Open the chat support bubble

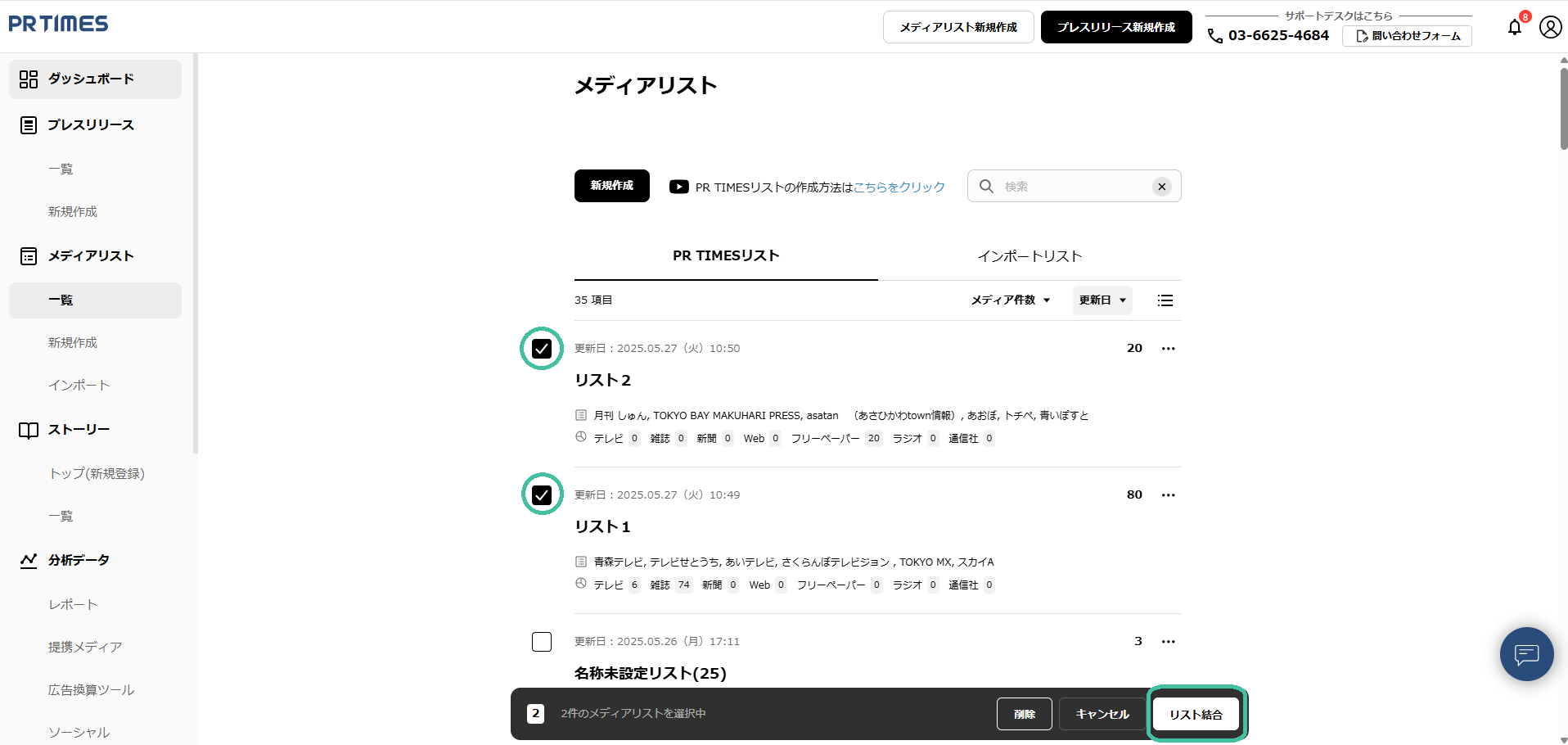click(1526, 654)
